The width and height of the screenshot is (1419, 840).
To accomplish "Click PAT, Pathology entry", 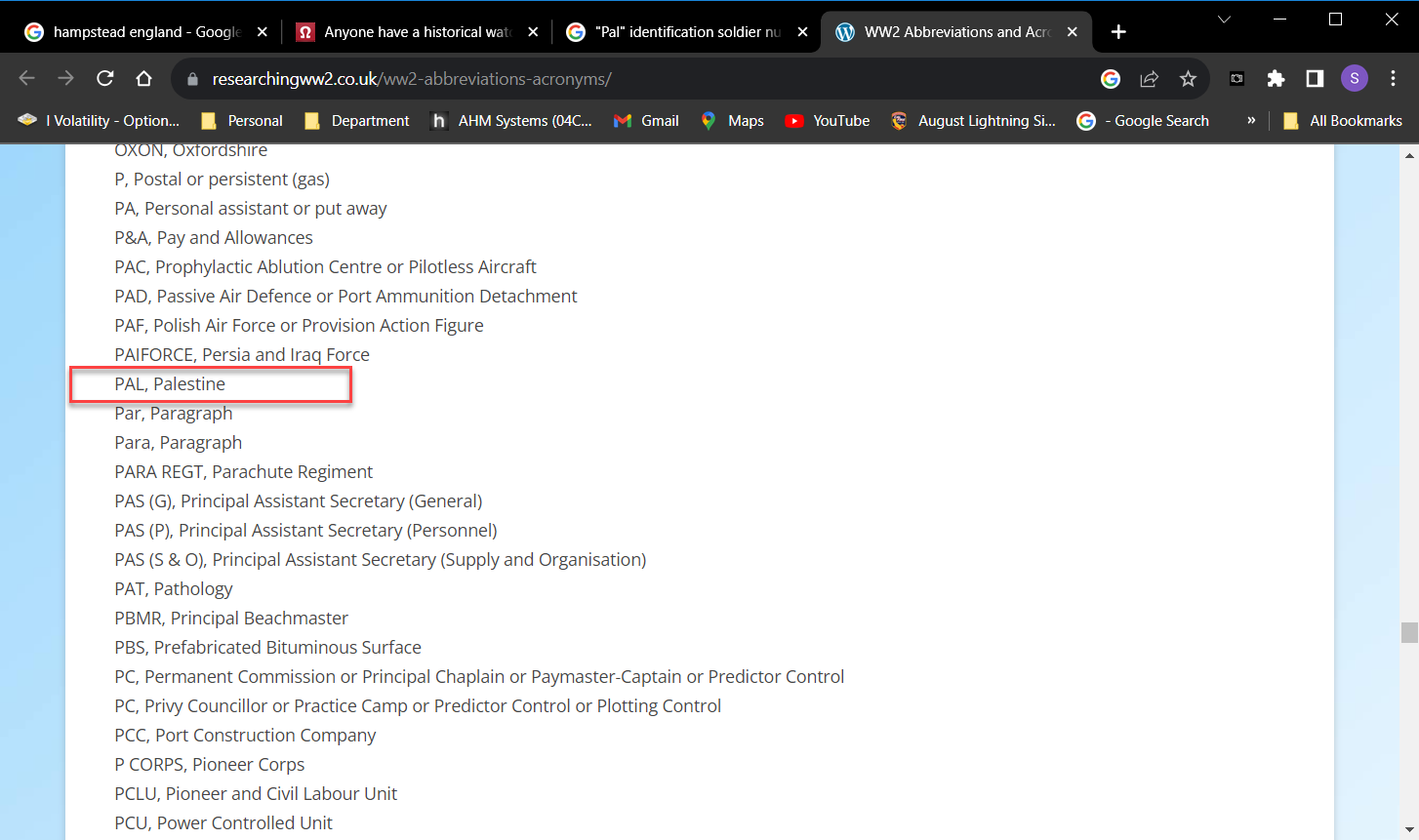I will 174,589.
